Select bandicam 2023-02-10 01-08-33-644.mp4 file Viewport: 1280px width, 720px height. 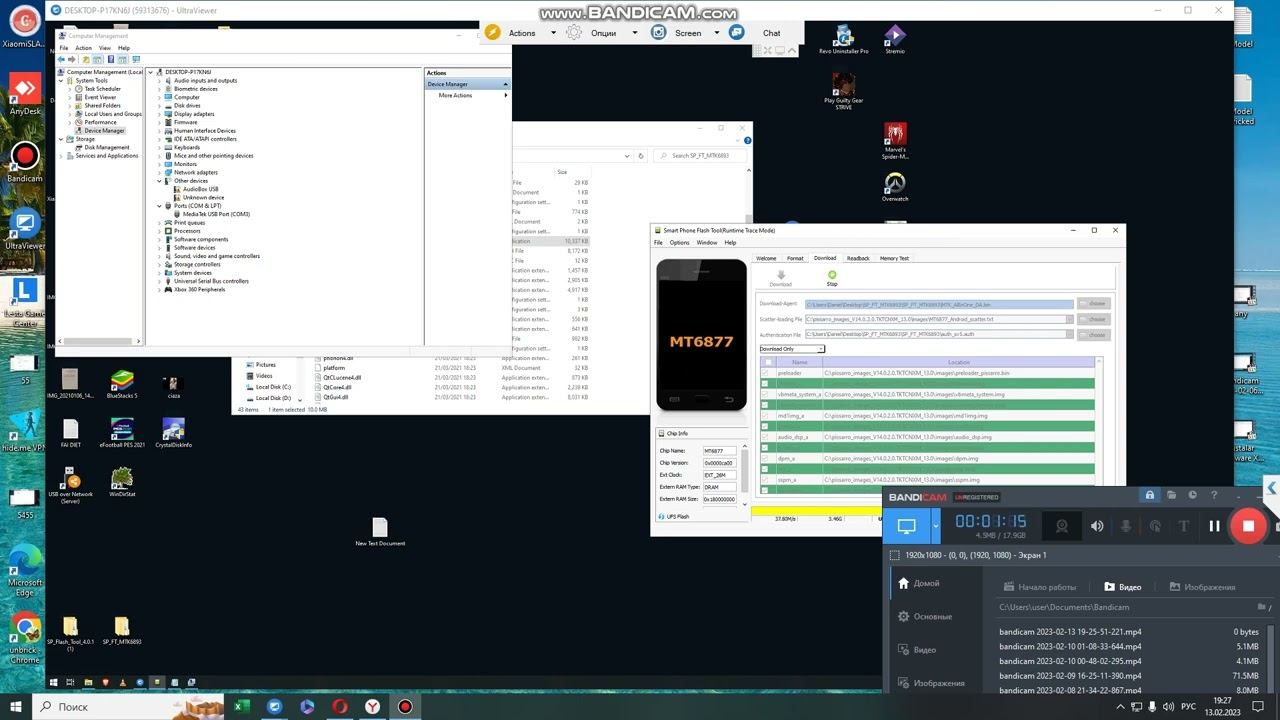[x=1070, y=646]
